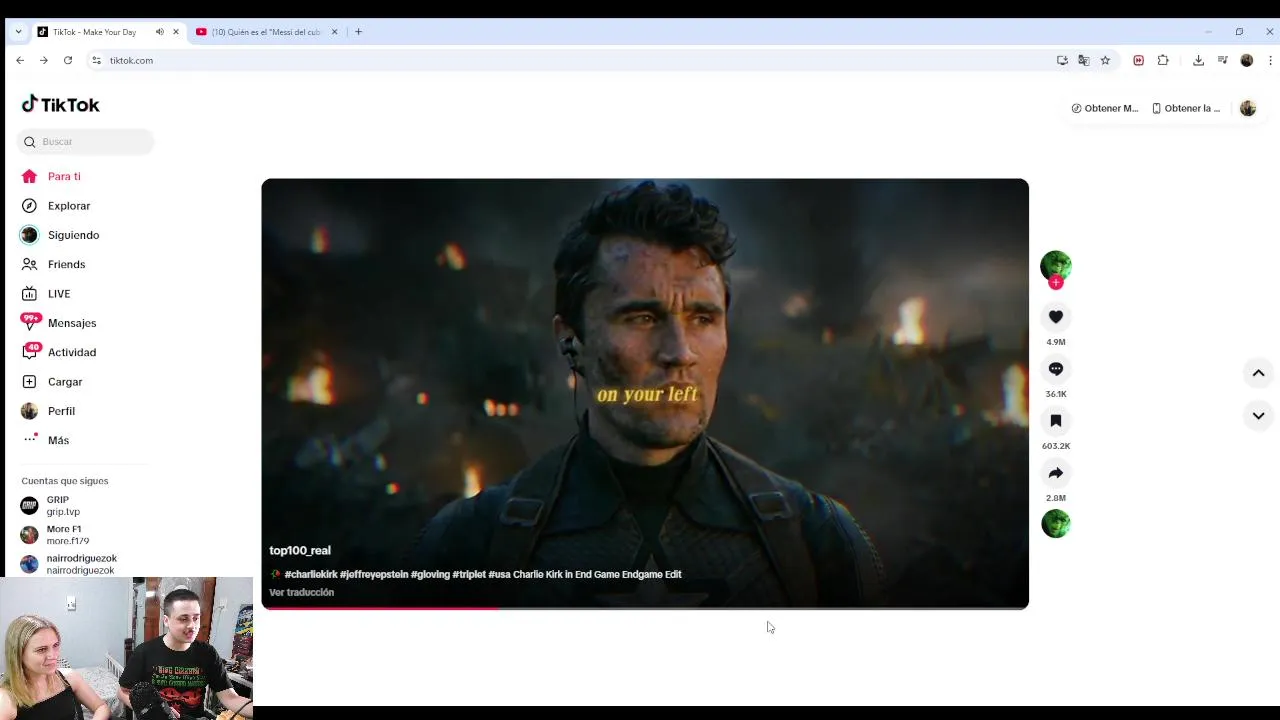Go to the previous video with up chevron
The image size is (1280, 720).
[1258, 373]
